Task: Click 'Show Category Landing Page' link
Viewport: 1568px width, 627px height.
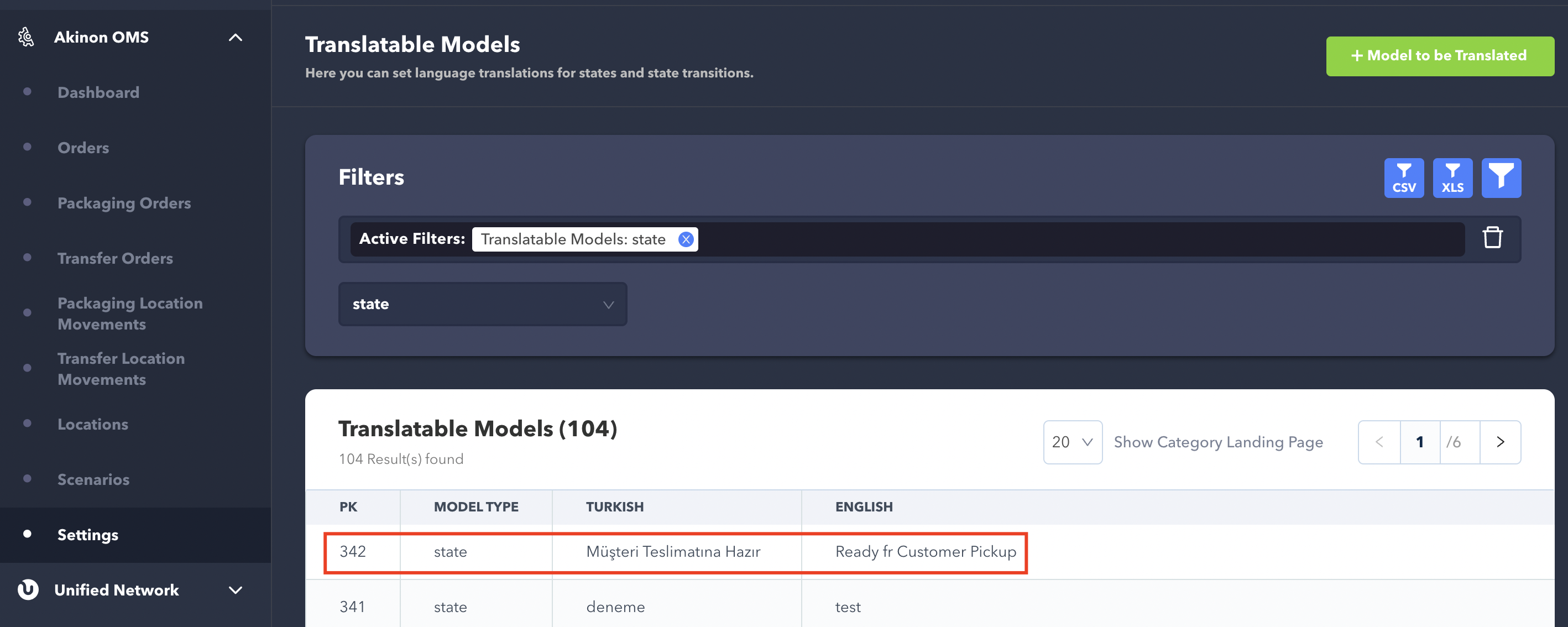Action: coord(1218,442)
